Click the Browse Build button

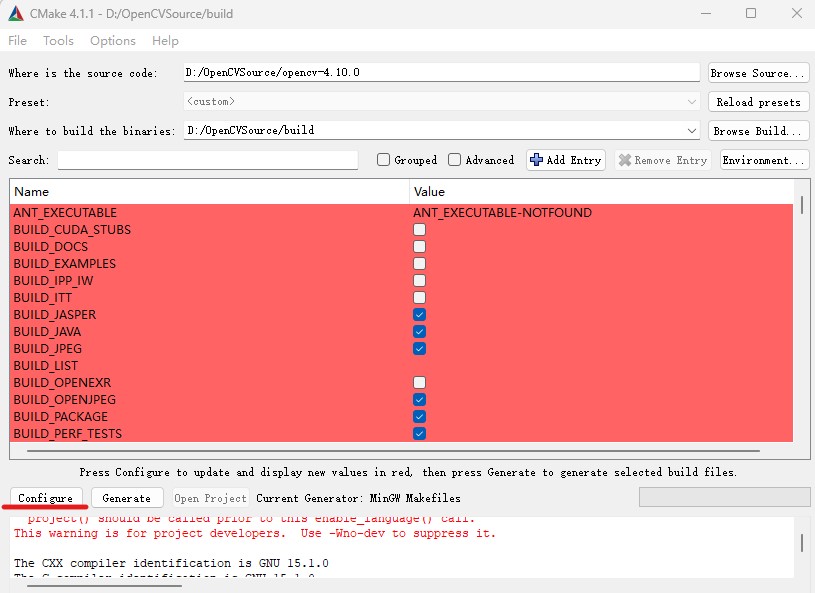(758, 130)
